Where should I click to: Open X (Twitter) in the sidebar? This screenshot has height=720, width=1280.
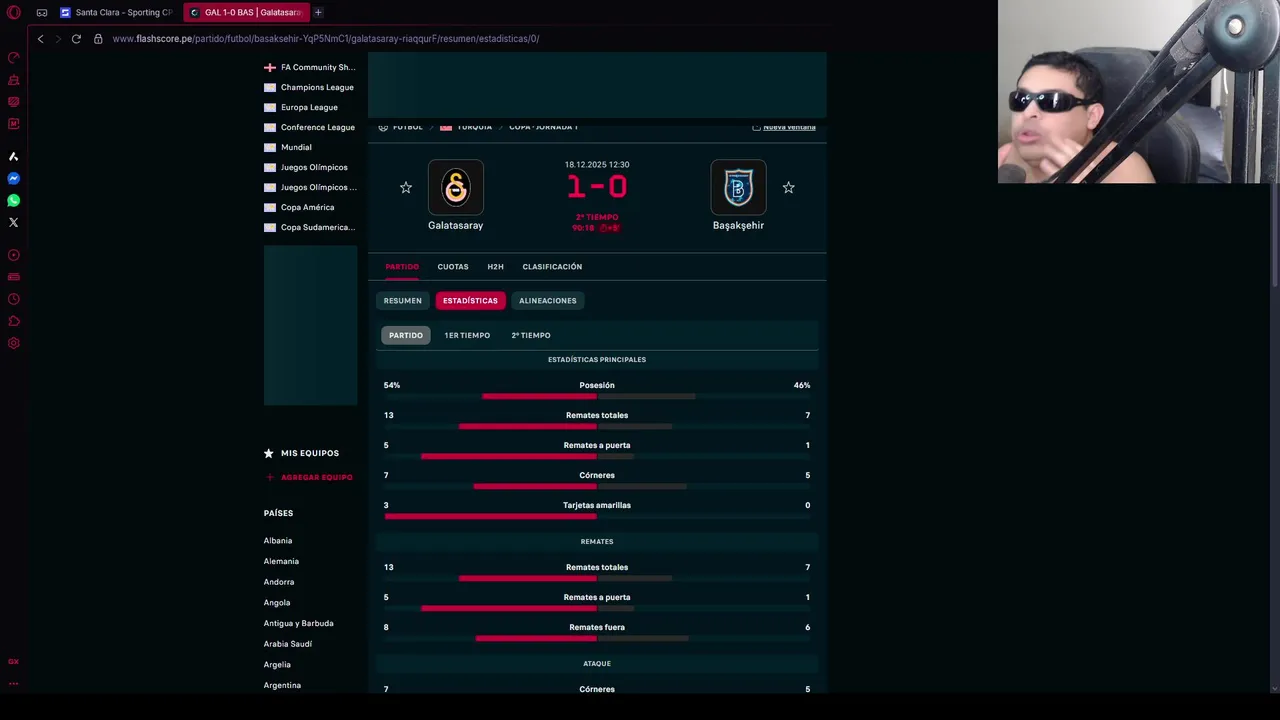(x=14, y=223)
